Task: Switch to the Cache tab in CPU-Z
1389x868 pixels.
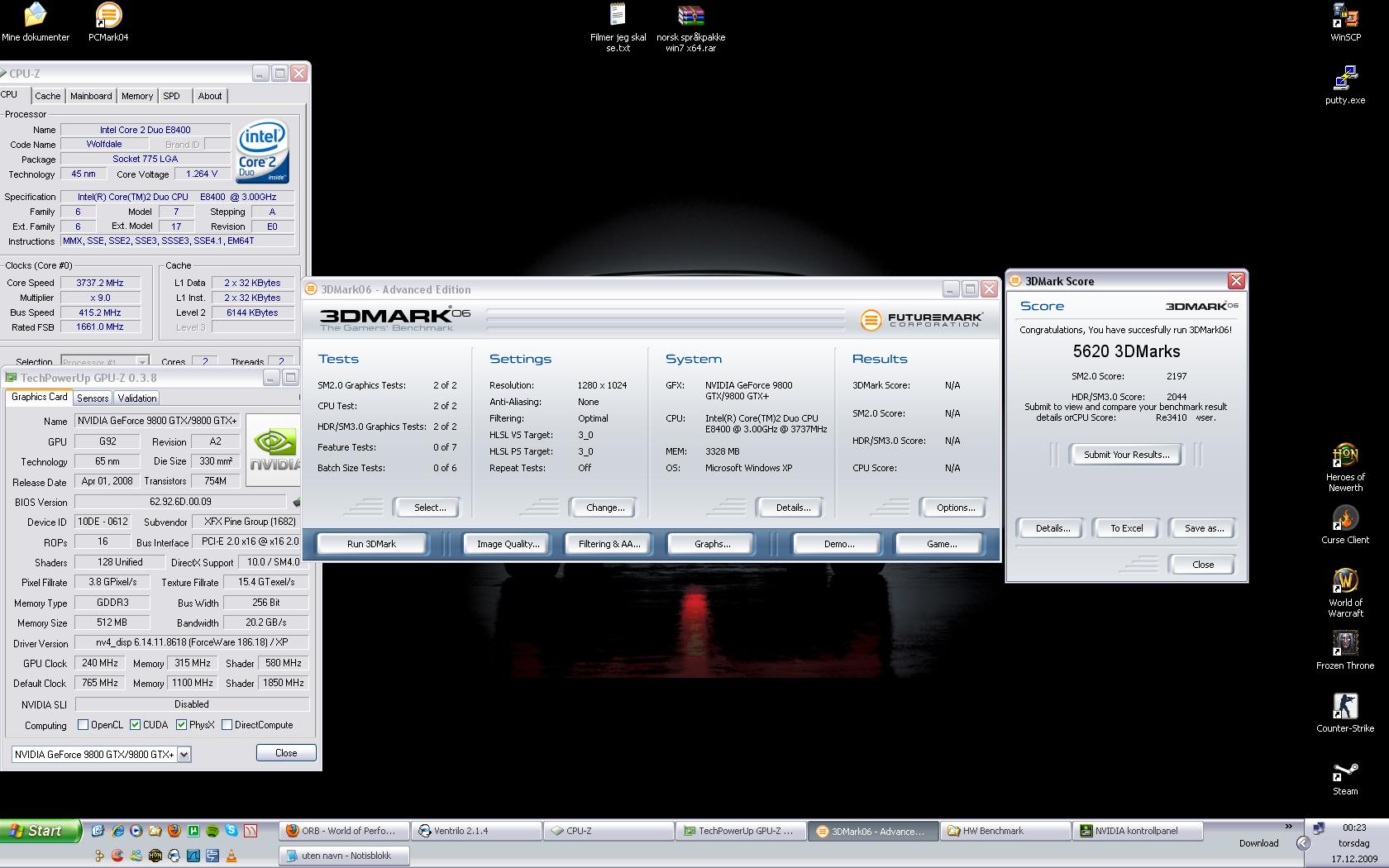Action: (47, 96)
